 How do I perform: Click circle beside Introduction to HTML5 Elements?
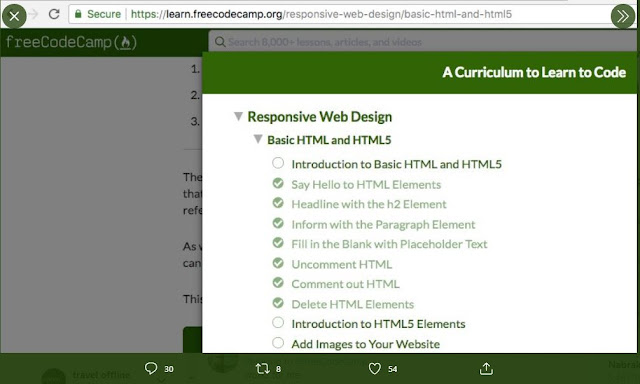tap(278, 323)
